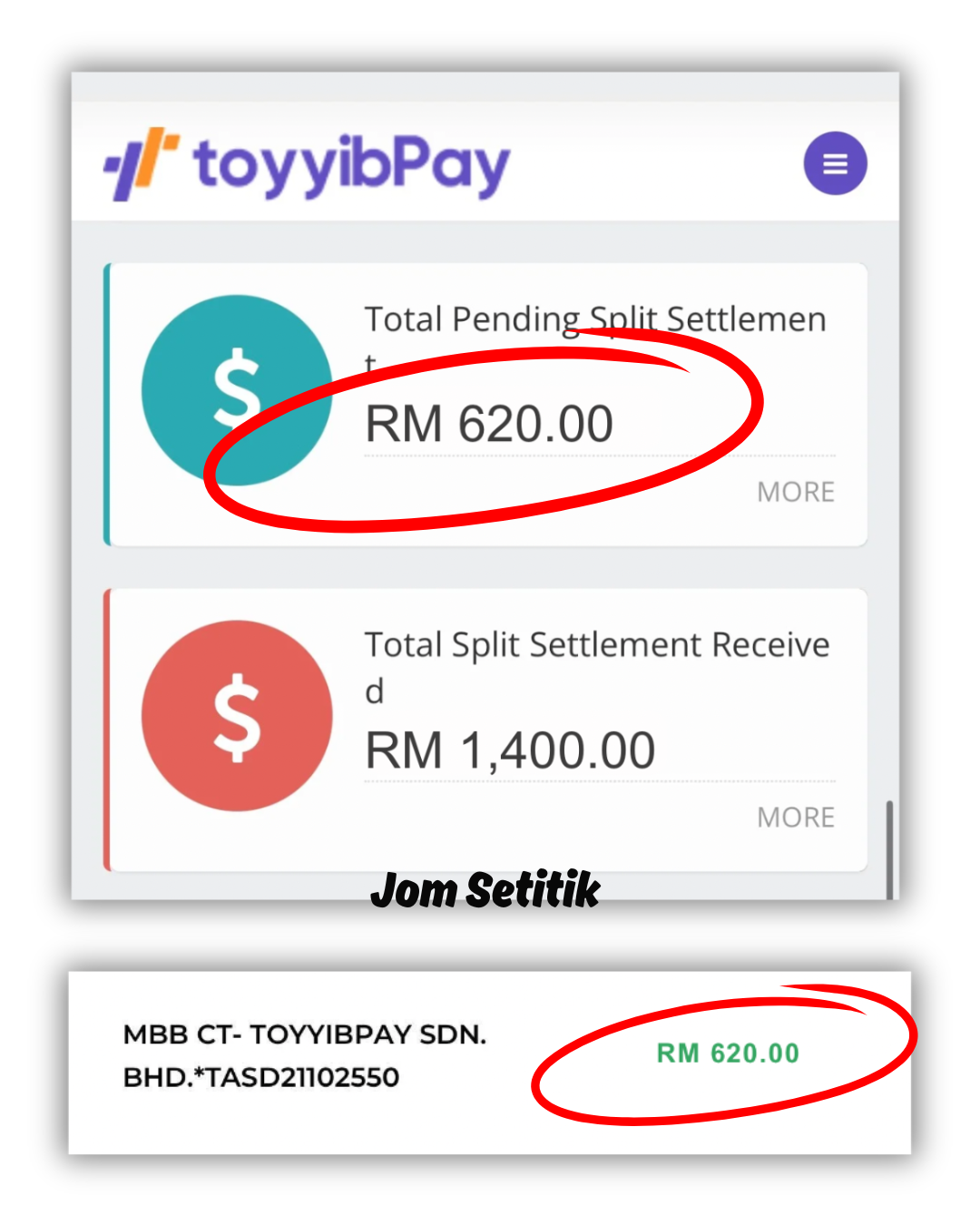The width and height of the screenshot is (980, 1225).
Task: Click the RM 620.00 pending amount
Action: pyautogui.click(x=489, y=424)
